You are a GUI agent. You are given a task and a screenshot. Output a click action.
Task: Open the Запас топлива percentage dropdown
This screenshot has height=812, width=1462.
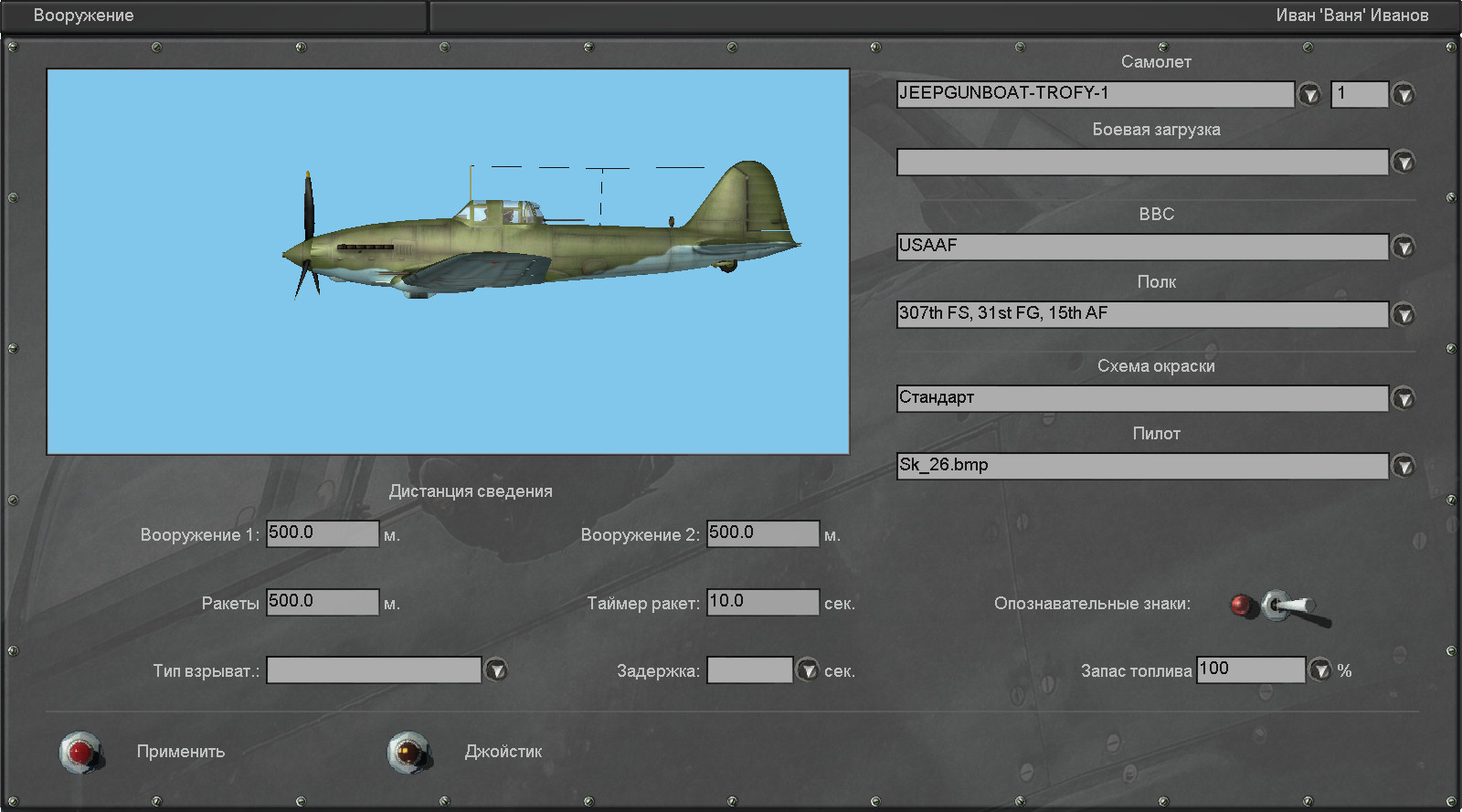pos(1320,670)
